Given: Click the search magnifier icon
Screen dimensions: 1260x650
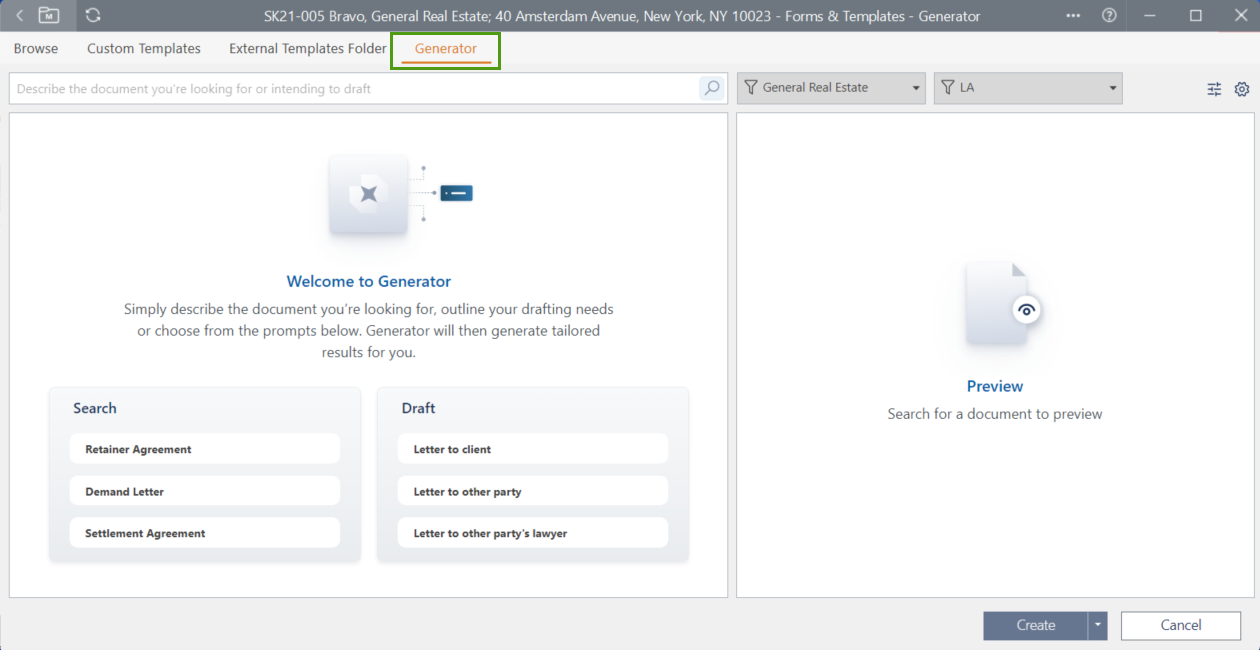Looking at the screenshot, I should [x=711, y=88].
